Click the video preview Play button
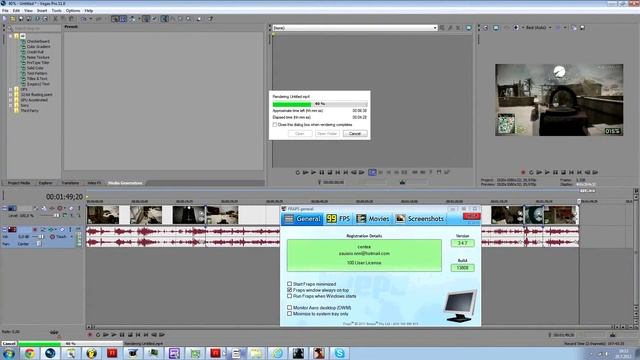The height and width of the screenshot is (360, 640). [547, 172]
